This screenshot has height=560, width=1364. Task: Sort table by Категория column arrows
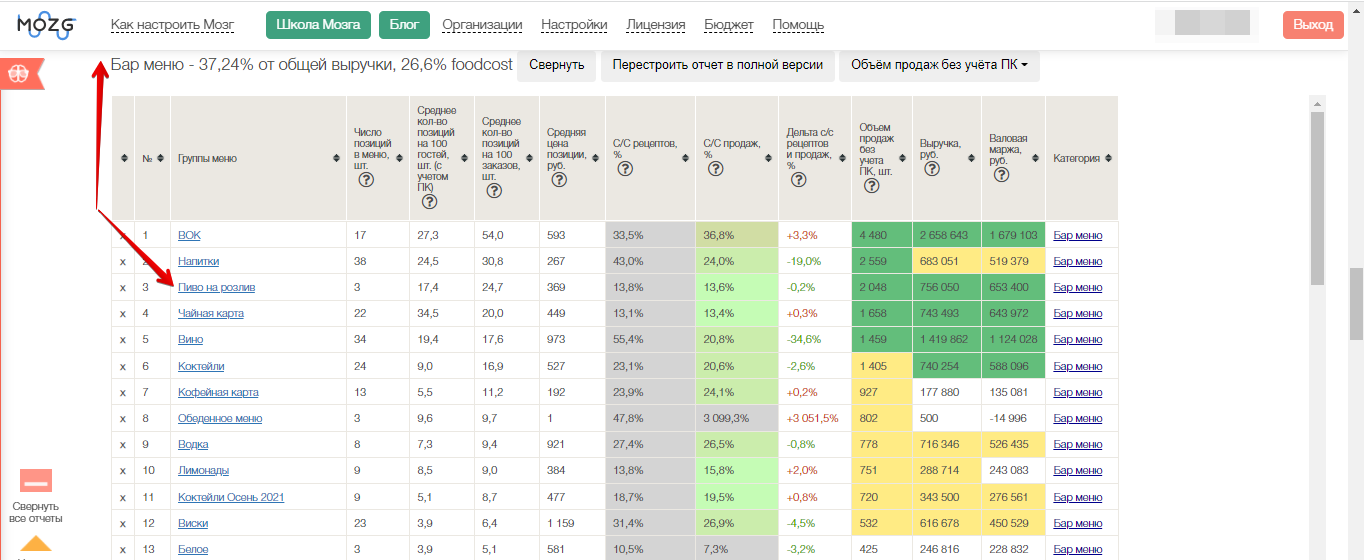point(1108,158)
